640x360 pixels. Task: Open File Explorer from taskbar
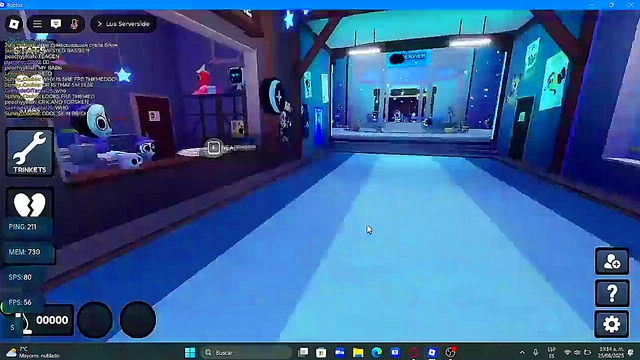pos(358,352)
